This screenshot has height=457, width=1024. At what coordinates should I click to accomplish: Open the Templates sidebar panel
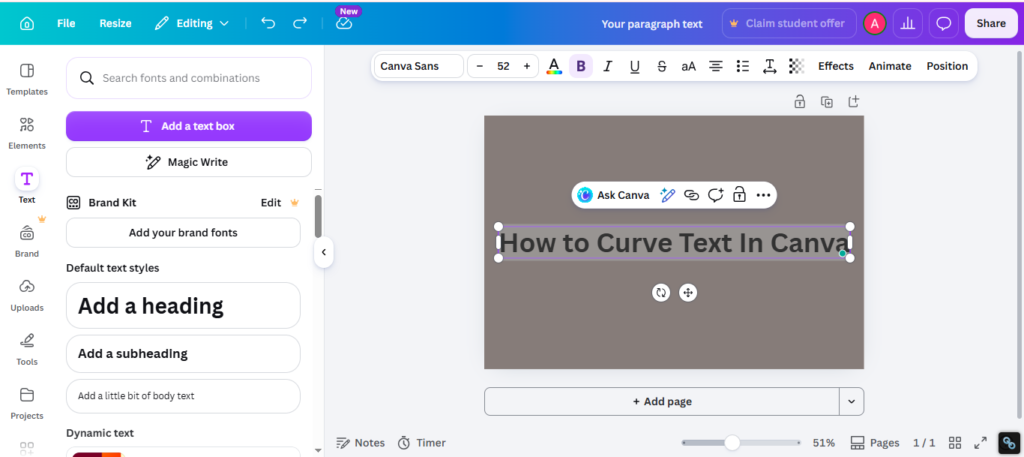(x=27, y=79)
